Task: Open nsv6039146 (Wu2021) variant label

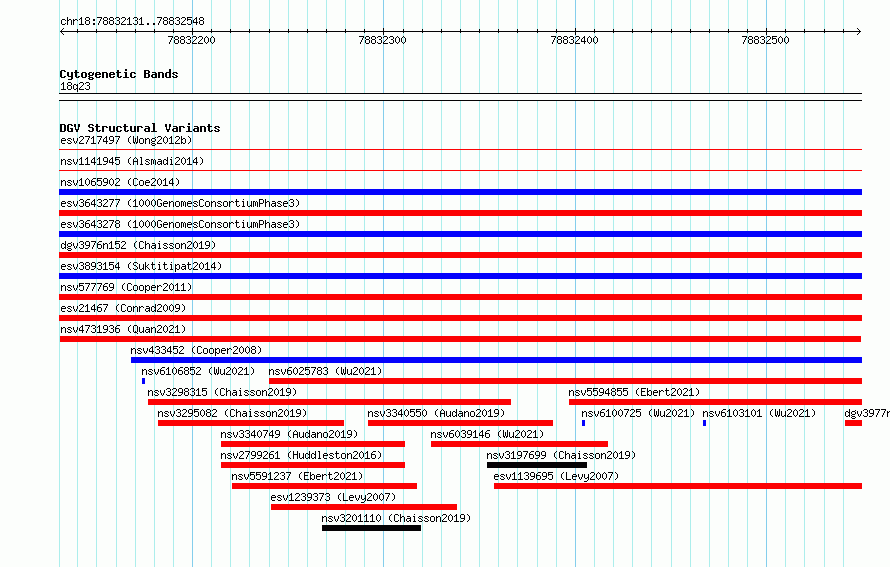Action: tap(487, 434)
